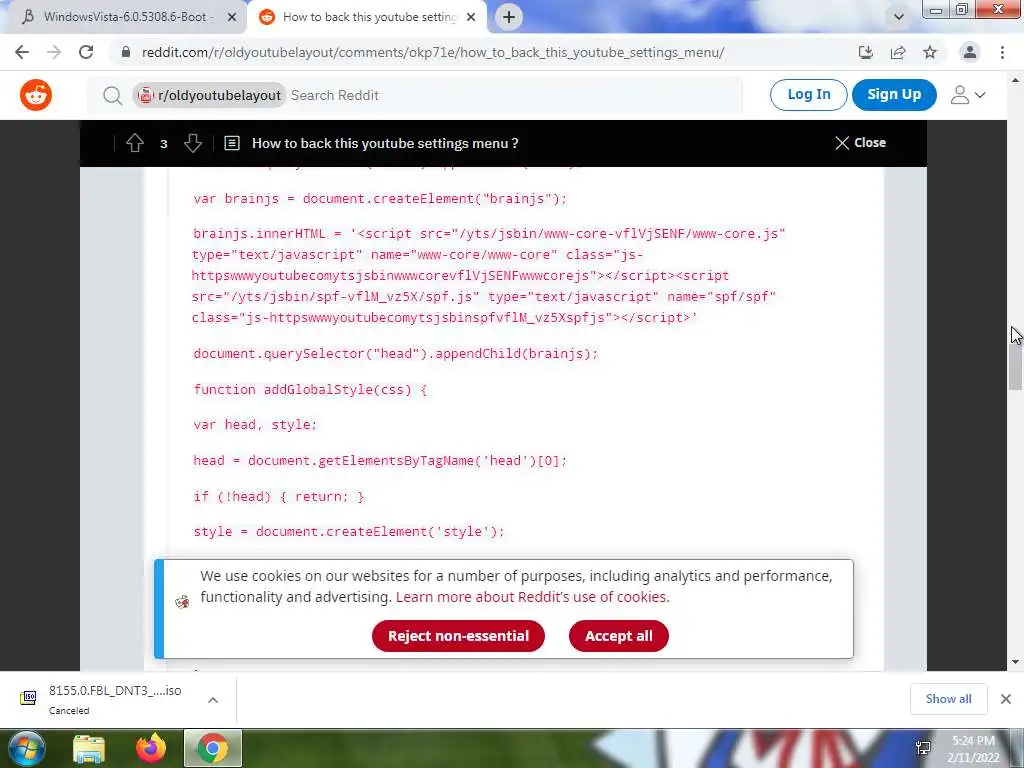This screenshot has width=1024, height=768.
Task: Click the 'document.querySelector("head").appendChild(brainjs);' line
Action: tap(396, 353)
